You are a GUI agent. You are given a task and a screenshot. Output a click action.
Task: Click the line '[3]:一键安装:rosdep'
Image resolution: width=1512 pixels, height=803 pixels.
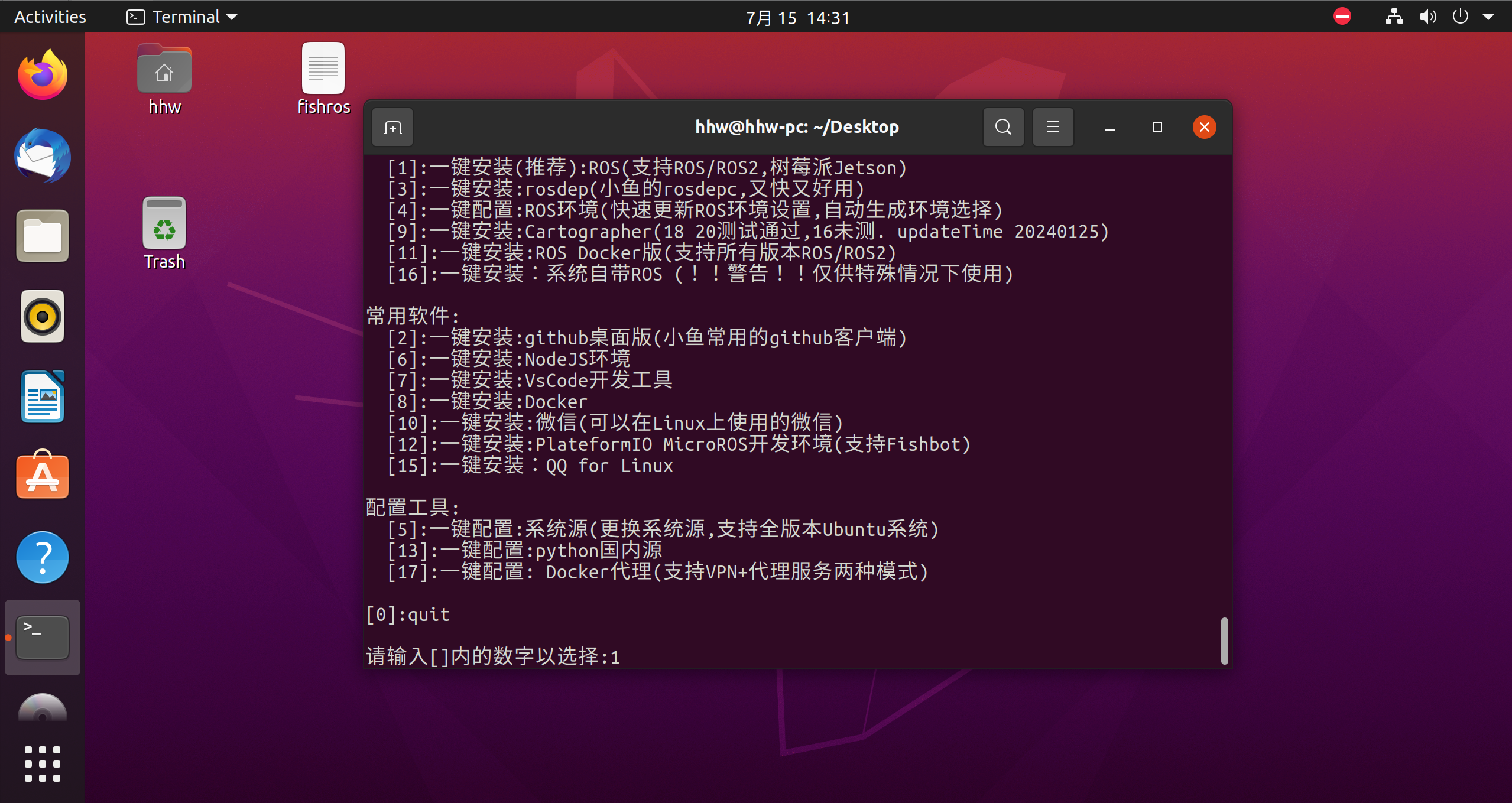[625, 189]
